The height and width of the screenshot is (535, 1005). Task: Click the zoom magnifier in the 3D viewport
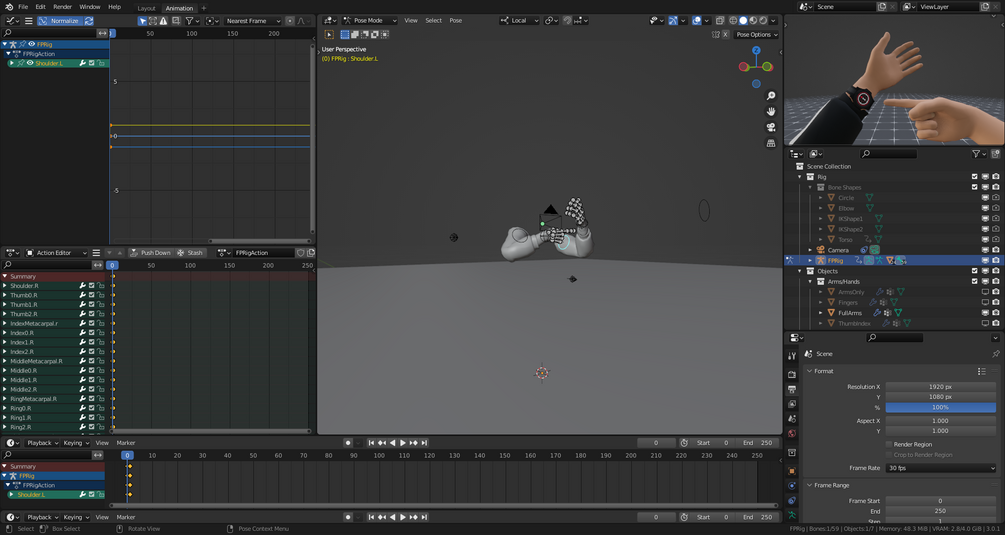[771, 95]
